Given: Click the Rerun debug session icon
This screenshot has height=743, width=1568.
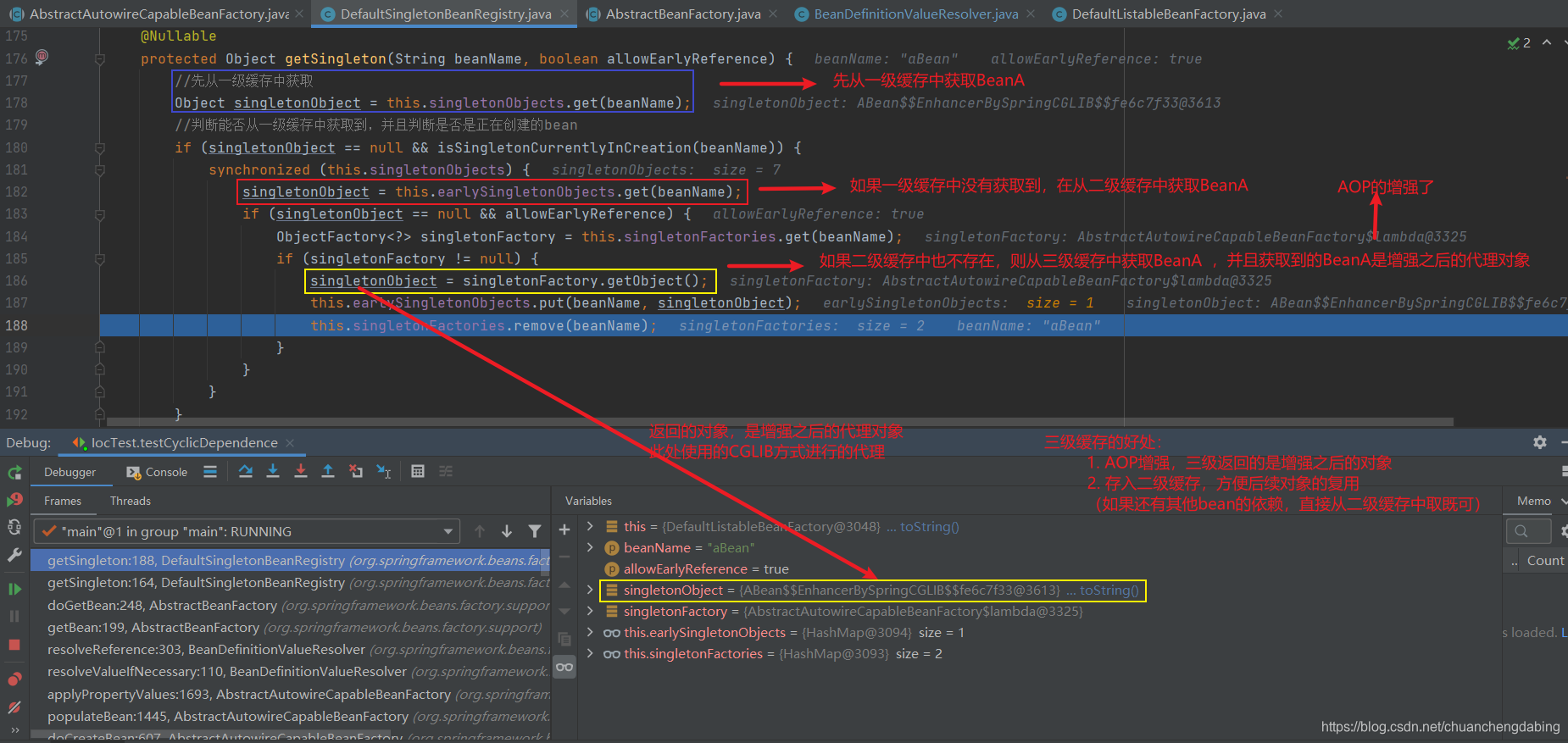Looking at the screenshot, I should pyautogui.click(x=14, y=473).
